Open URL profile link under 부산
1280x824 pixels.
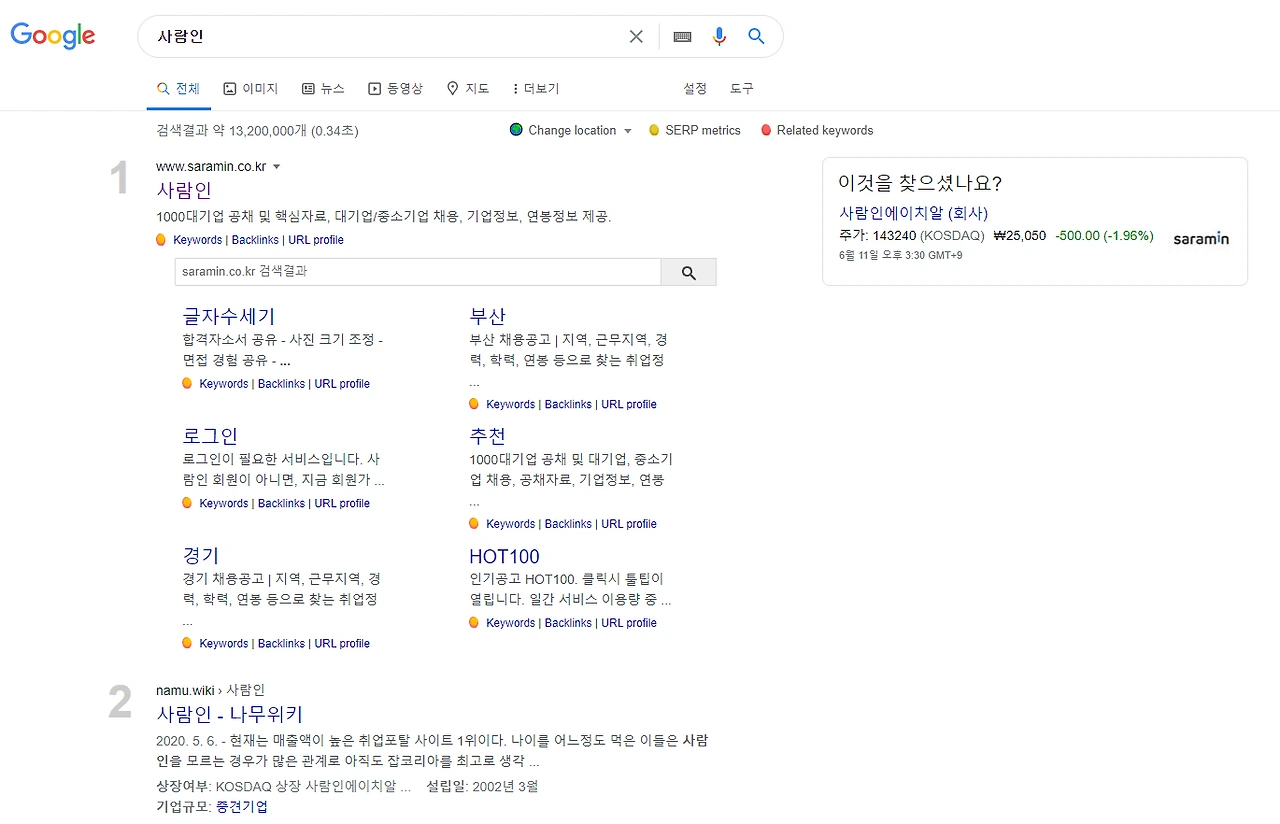coord(629,405)
